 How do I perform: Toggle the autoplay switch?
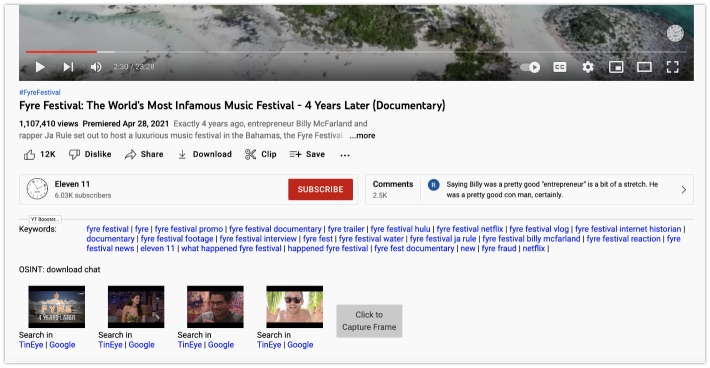point(530,67)
